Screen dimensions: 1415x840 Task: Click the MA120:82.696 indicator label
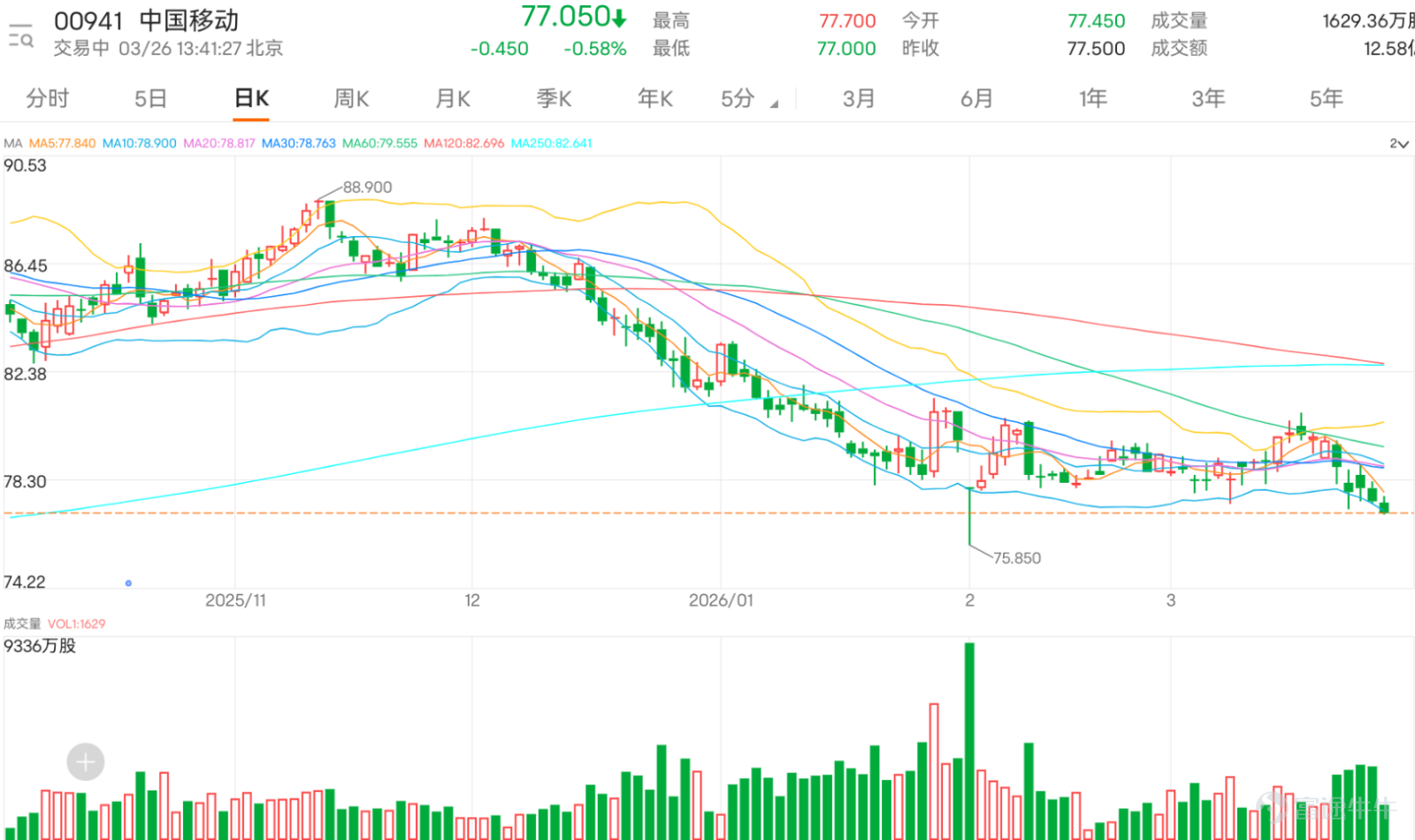point(463,143)
